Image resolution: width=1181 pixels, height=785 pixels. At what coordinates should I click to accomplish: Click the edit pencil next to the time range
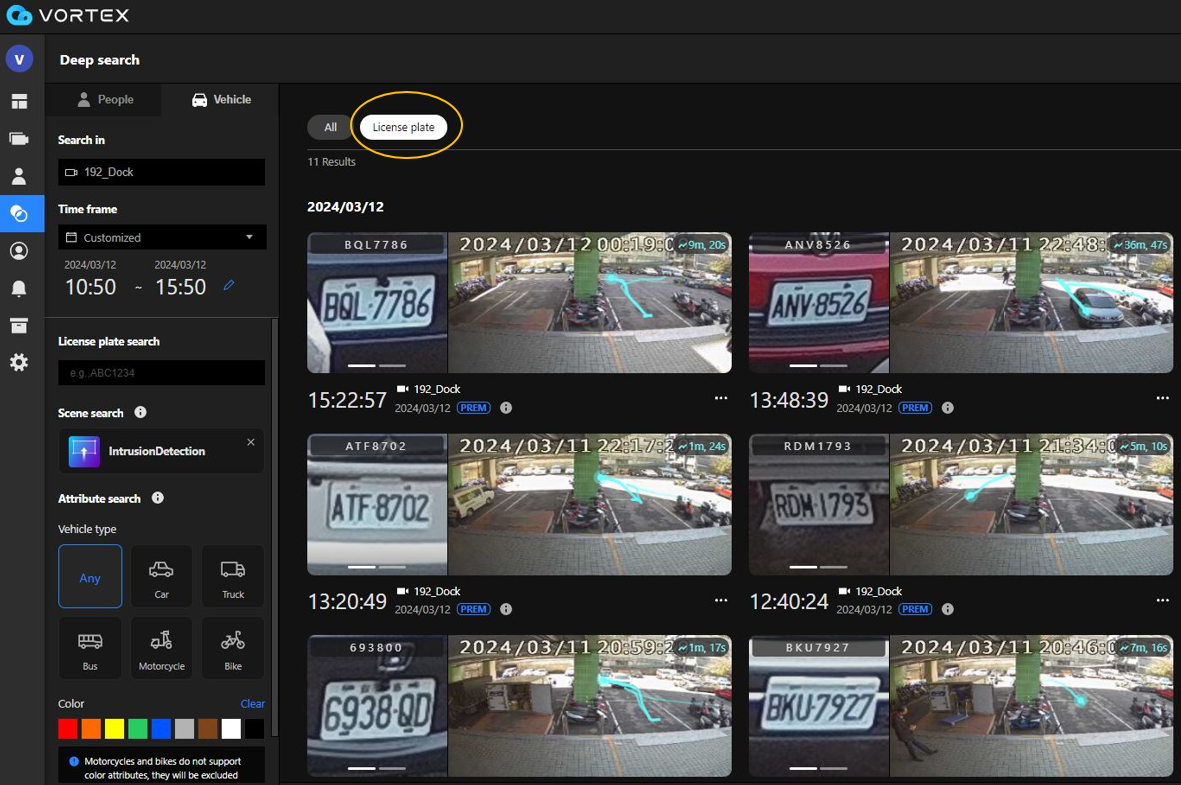coord(229,285)
